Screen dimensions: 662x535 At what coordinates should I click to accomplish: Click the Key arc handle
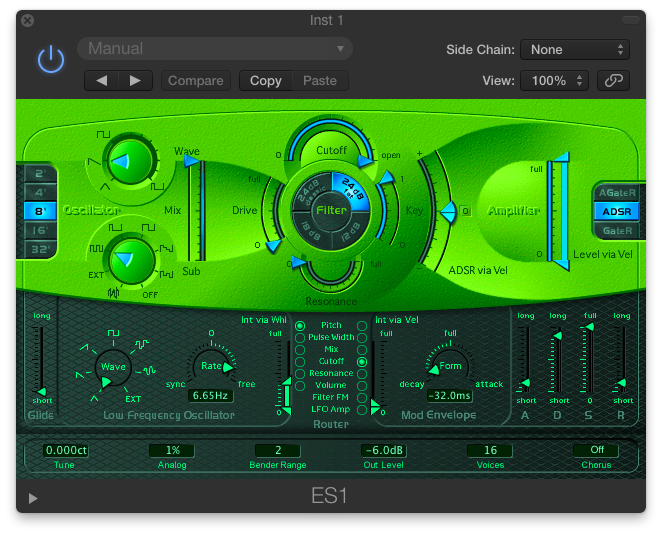[x=386, y=177]
